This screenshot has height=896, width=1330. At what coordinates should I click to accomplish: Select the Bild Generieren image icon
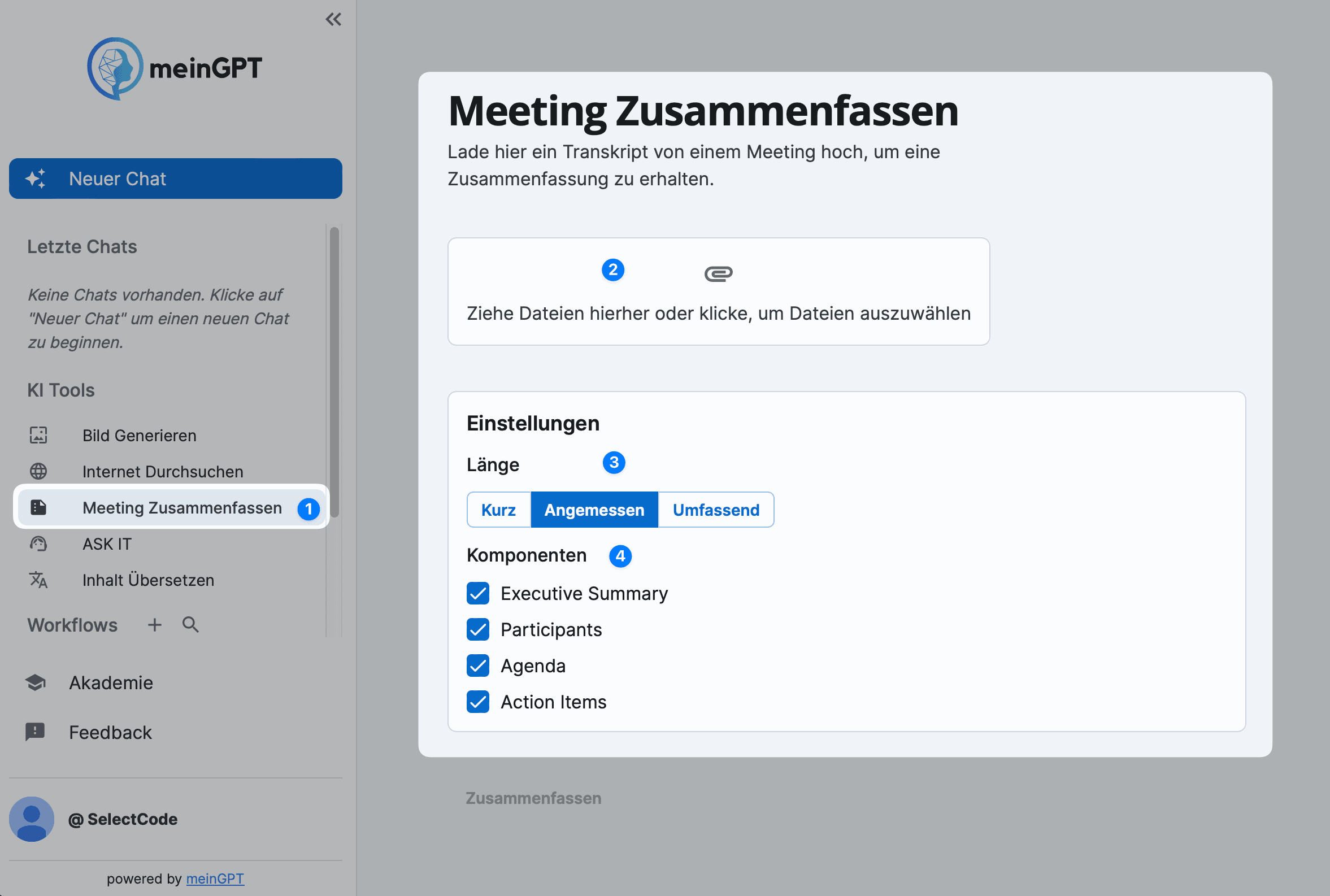[x=38, y=435]
